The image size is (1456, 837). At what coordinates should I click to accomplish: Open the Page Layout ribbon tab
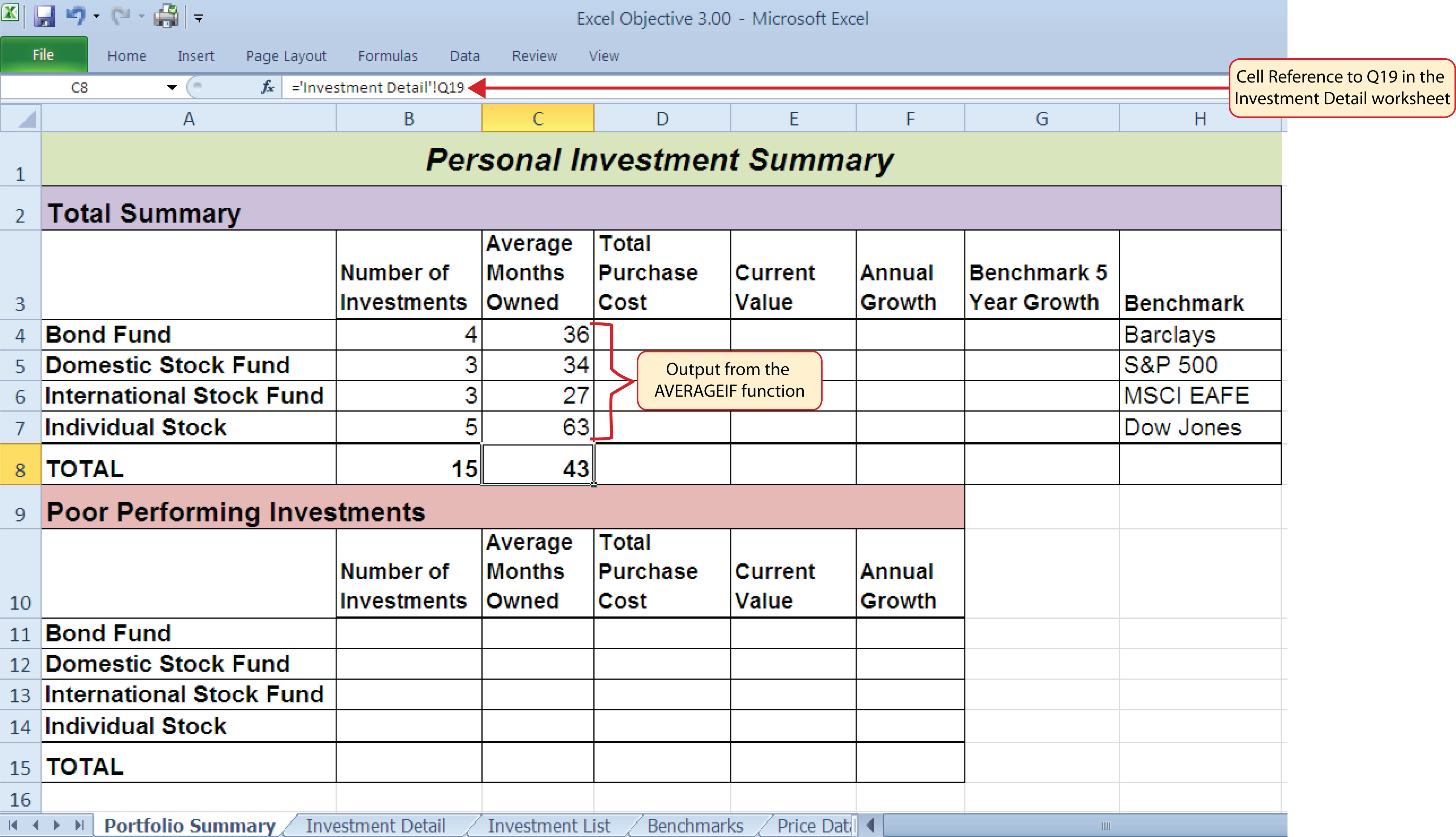[x=285, y=56]
